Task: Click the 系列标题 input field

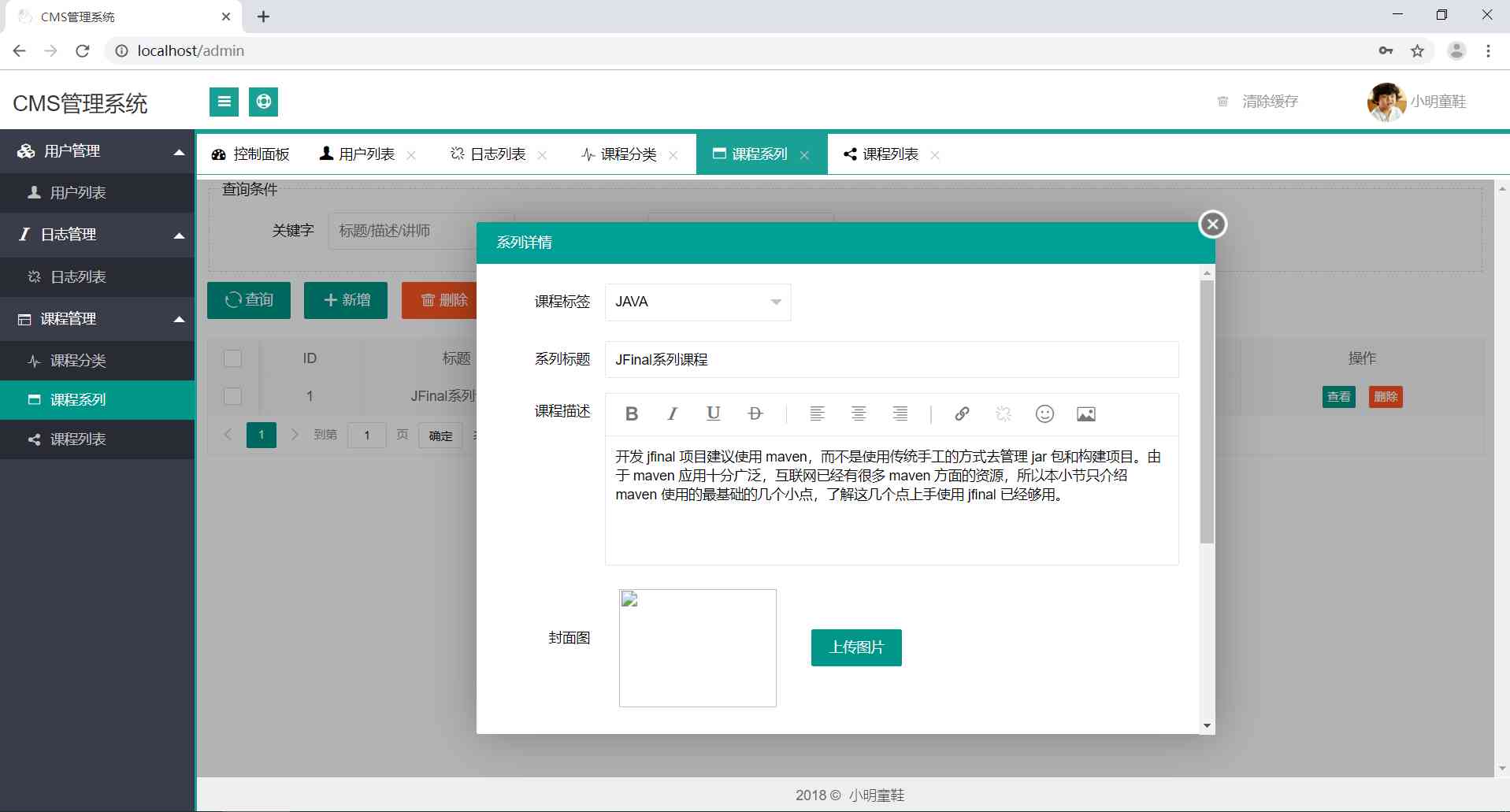Action: [891, 360]
